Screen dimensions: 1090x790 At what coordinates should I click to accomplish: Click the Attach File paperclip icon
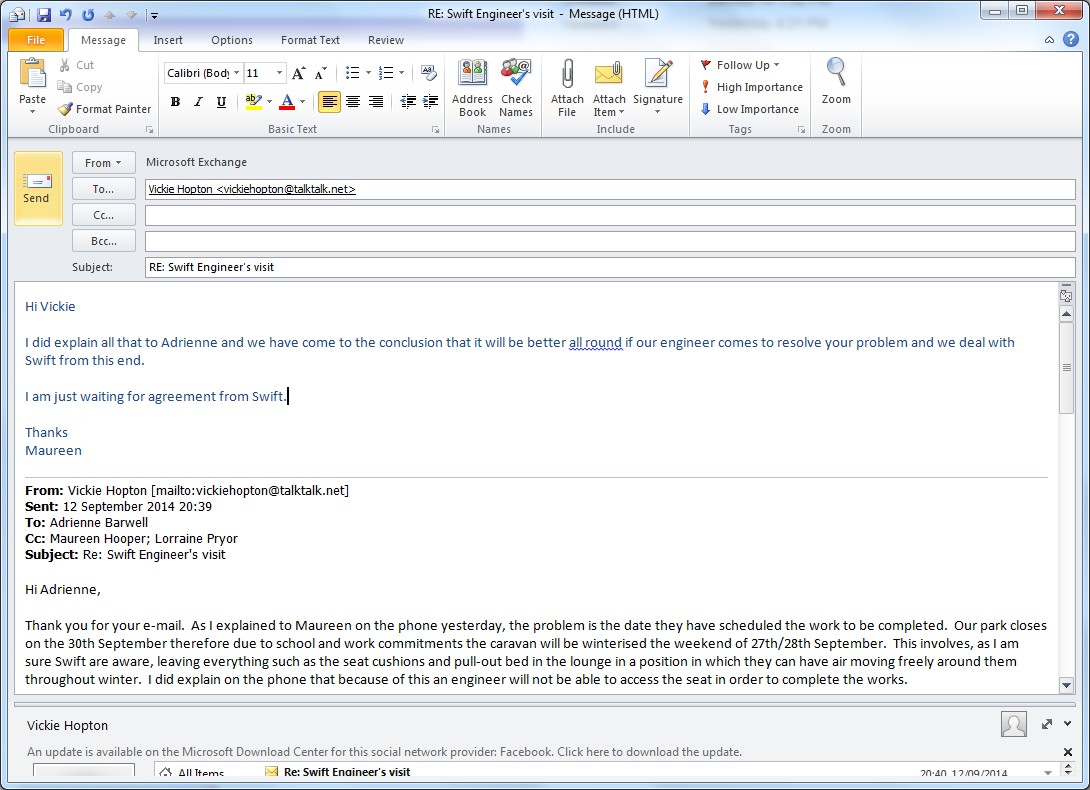pos(567,76)
